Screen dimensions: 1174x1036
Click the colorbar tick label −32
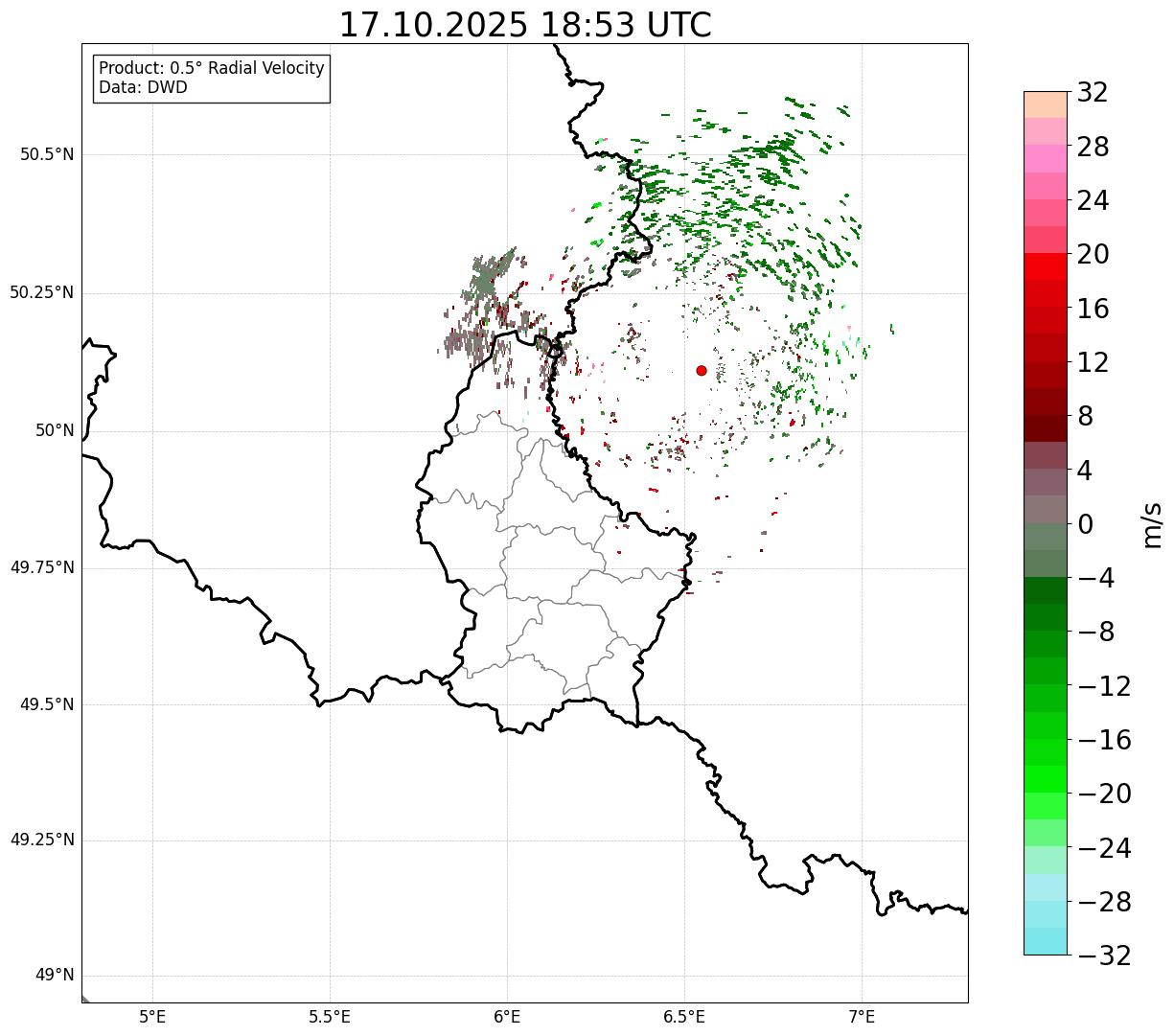click(x=1104, y=955)
